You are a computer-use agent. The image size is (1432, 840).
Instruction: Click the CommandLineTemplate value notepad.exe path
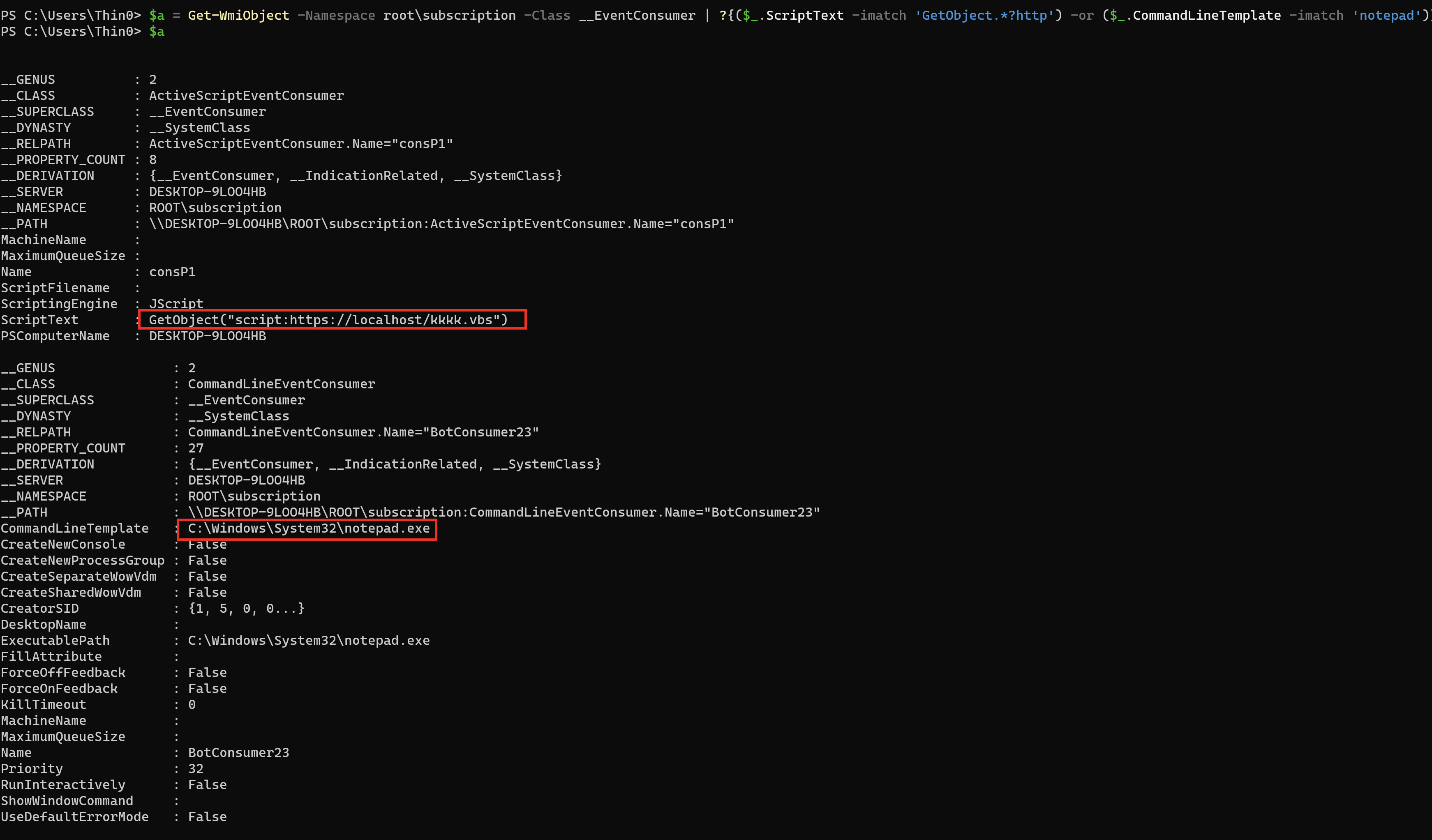pos(309,528)
